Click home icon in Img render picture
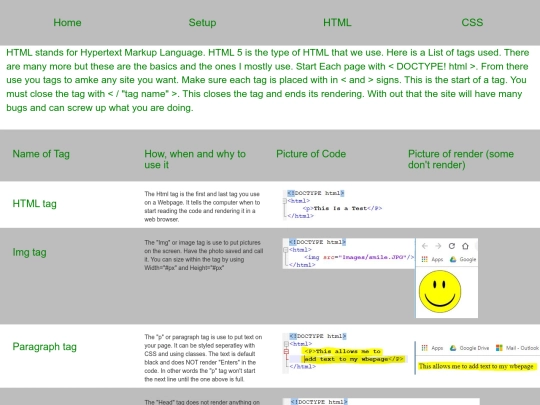540x405 pixels. pos(465,246)
